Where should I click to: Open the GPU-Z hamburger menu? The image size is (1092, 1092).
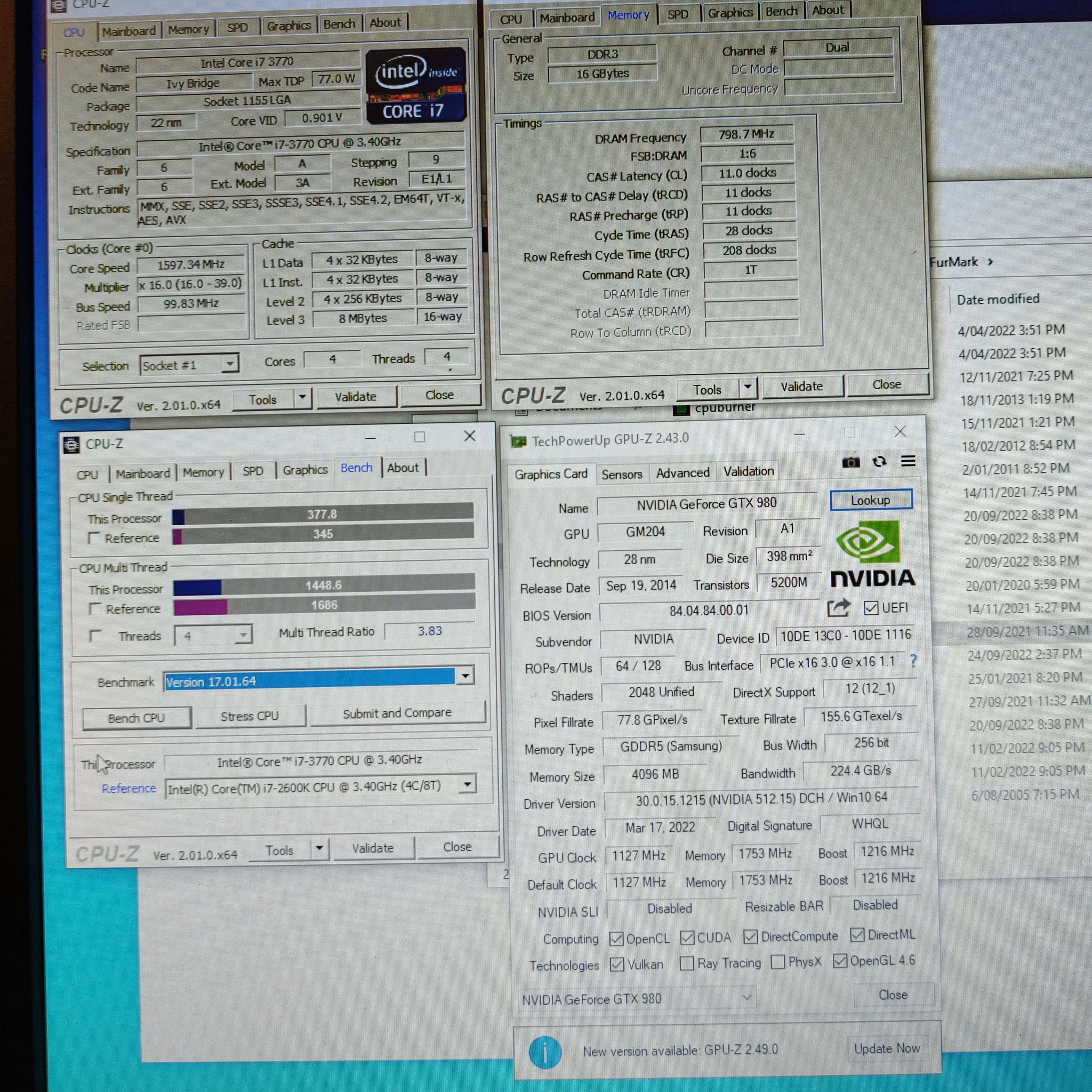tap(908, 461)
